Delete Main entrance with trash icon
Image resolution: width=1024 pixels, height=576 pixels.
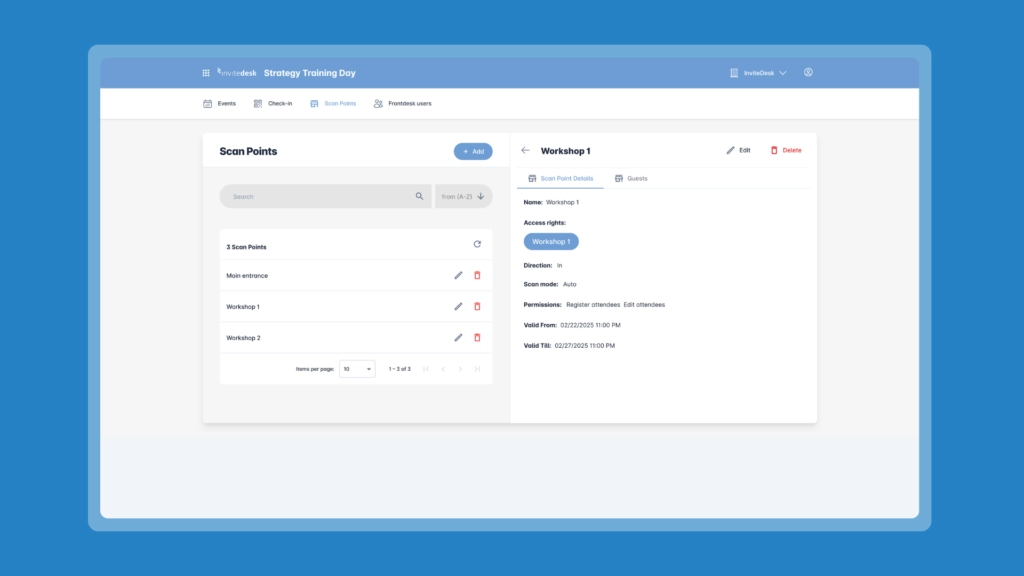pyautogui.click(x=477, y=276)
